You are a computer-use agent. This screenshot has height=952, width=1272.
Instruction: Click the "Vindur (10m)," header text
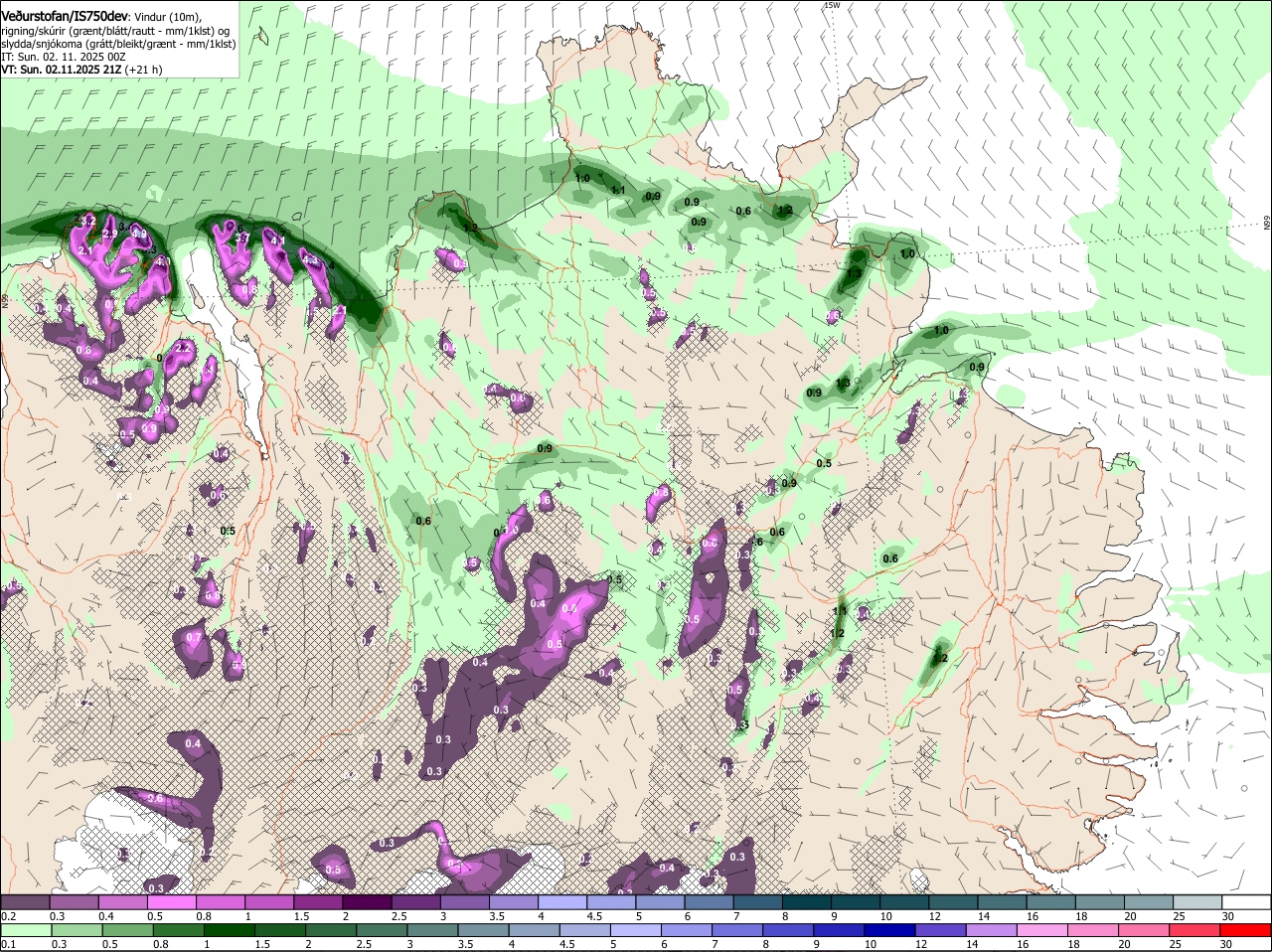tap(167, 17)
